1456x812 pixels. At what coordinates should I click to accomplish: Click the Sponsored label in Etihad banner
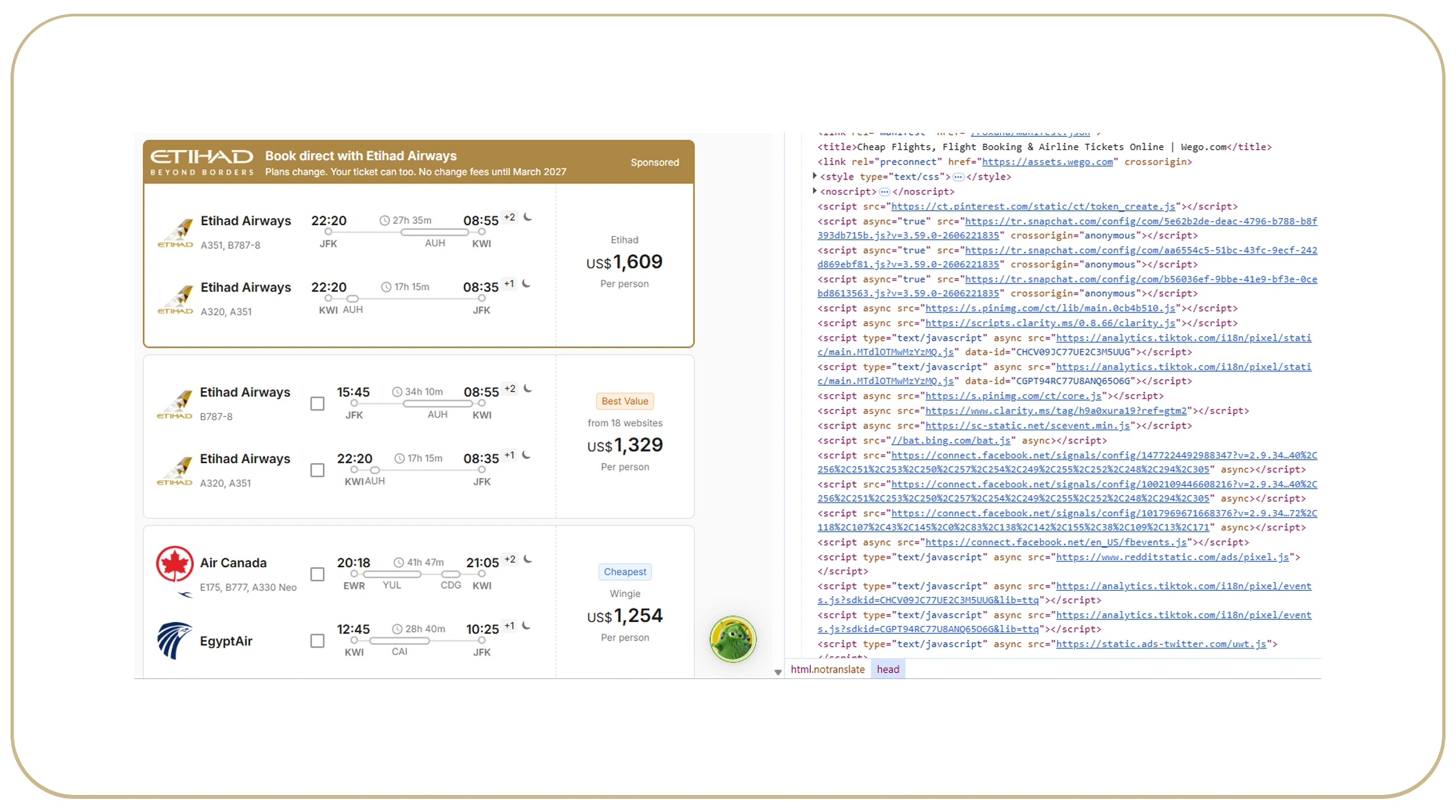[x=654, y=162]
